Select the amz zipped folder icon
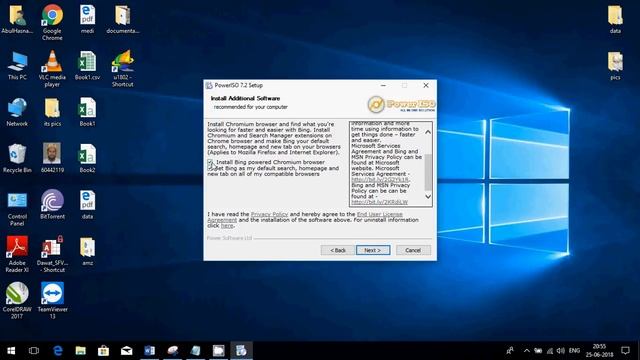Screen dimensions: 640x360 coord(87,251)
